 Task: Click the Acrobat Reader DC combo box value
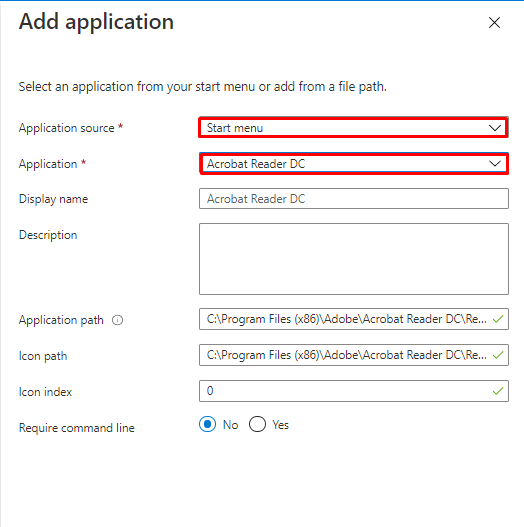(256, 164)
